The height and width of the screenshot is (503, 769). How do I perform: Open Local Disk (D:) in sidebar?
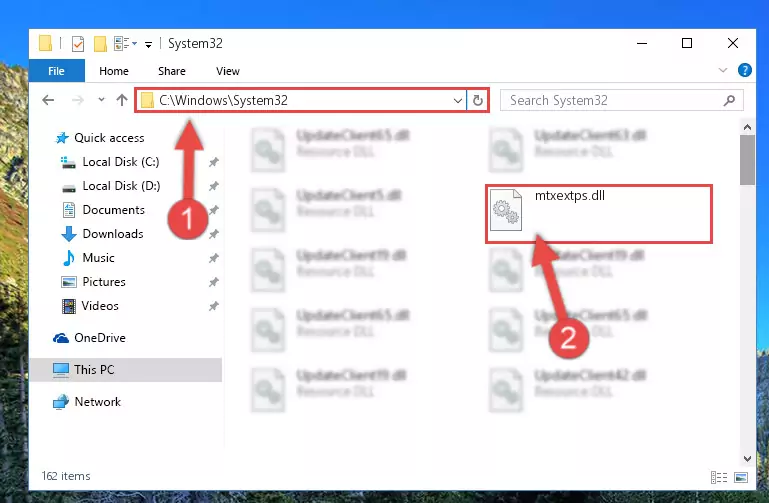point(121,186)
